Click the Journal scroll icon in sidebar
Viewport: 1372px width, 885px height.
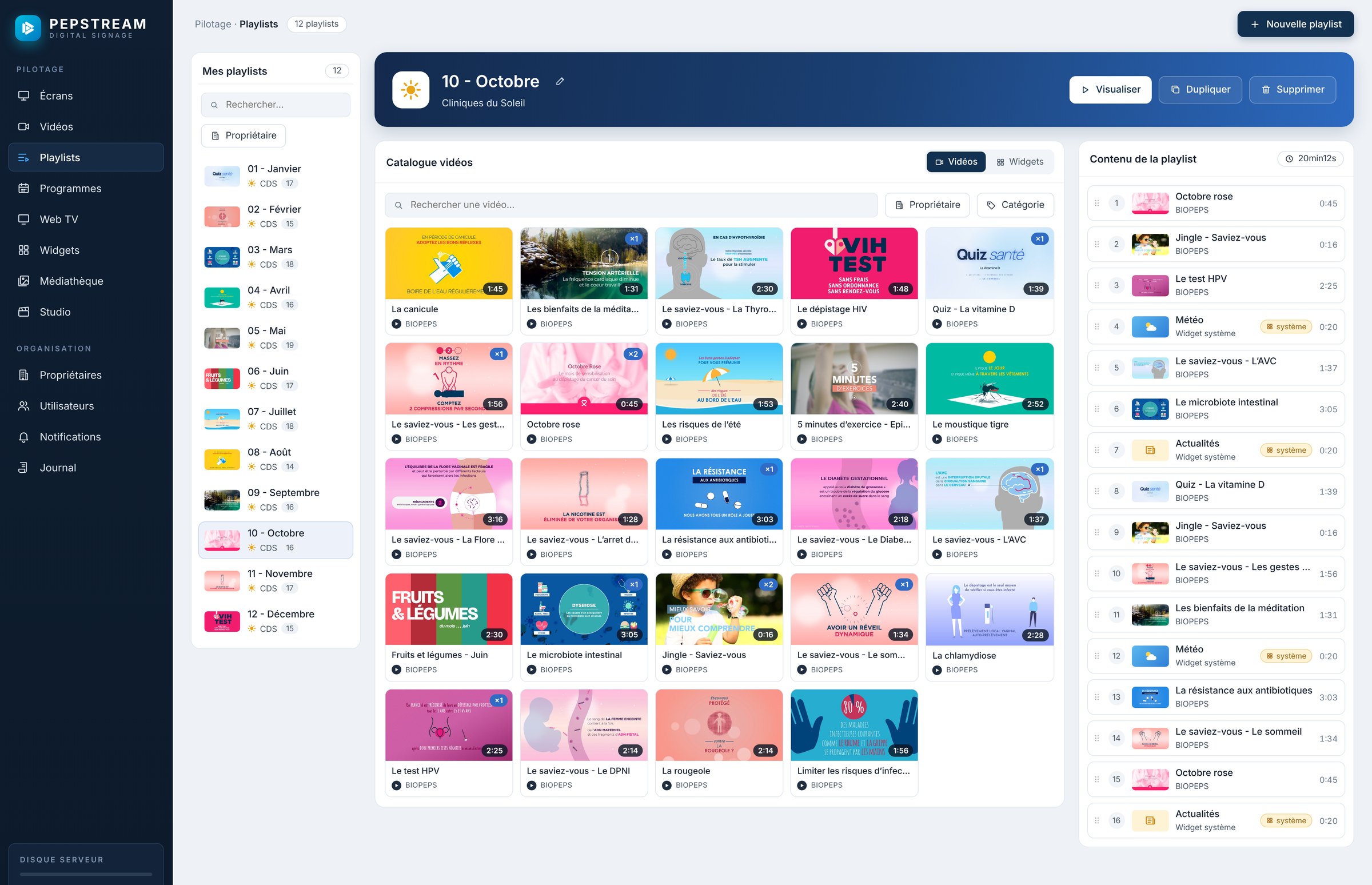23,468
